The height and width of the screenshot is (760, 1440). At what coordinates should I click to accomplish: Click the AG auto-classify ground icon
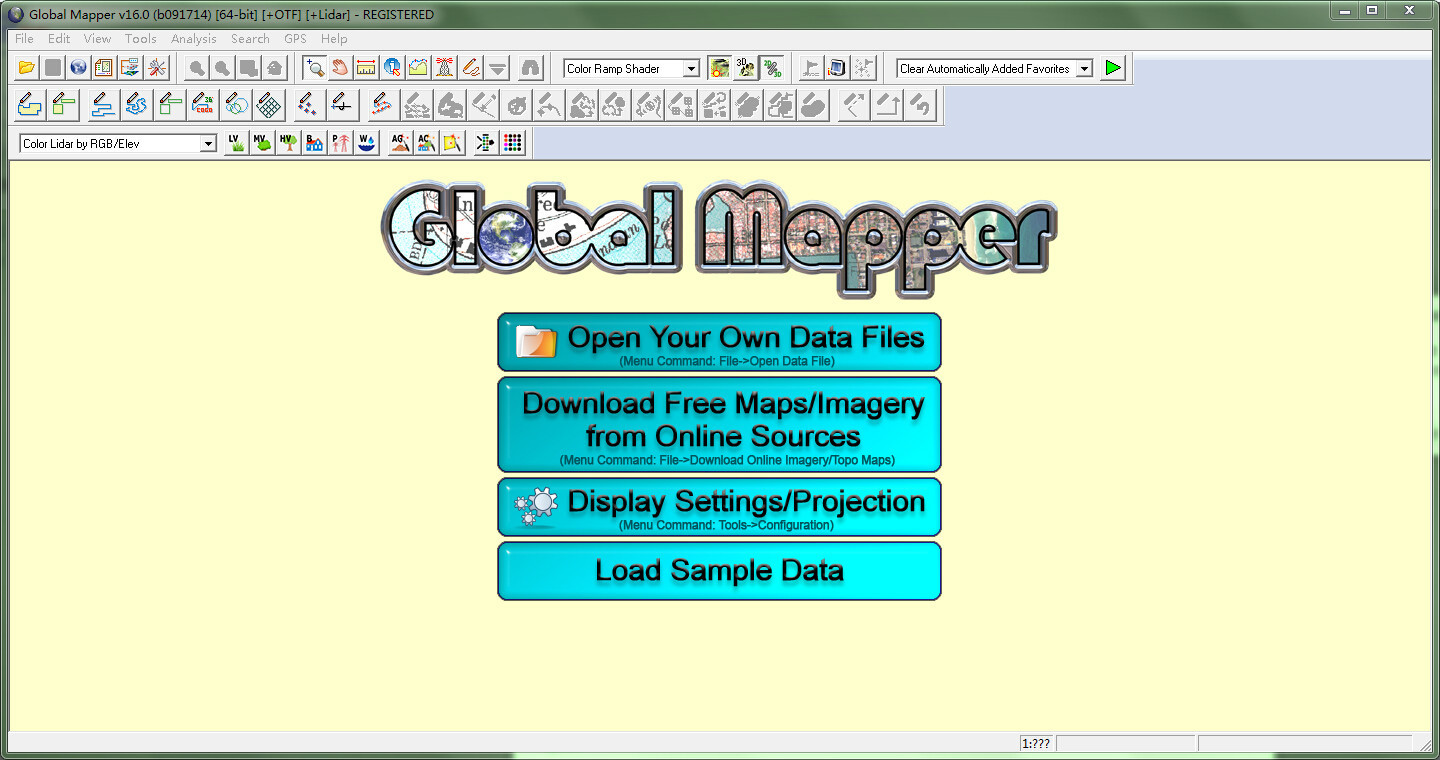(x=400, y=143)
